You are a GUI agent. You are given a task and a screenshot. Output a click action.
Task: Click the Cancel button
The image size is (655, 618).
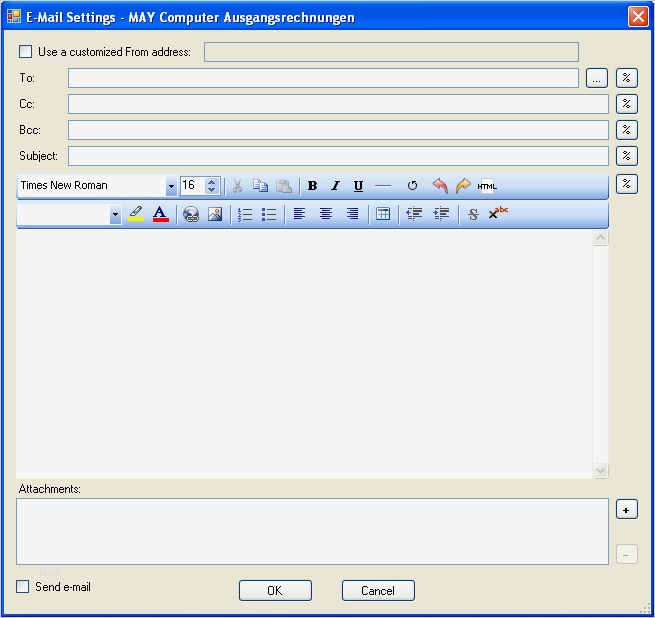[378, 590]
